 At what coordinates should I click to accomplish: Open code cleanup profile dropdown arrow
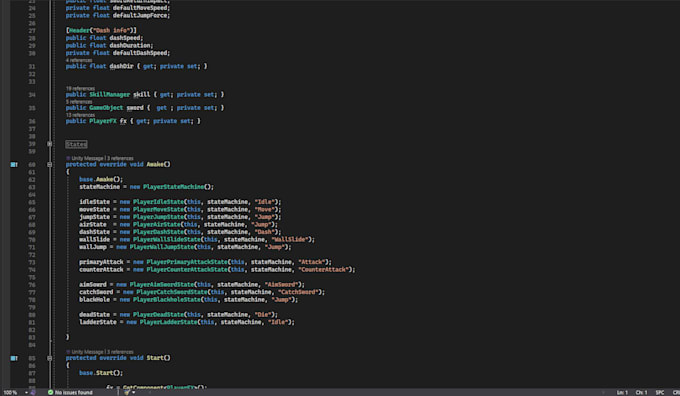(134, 392)
